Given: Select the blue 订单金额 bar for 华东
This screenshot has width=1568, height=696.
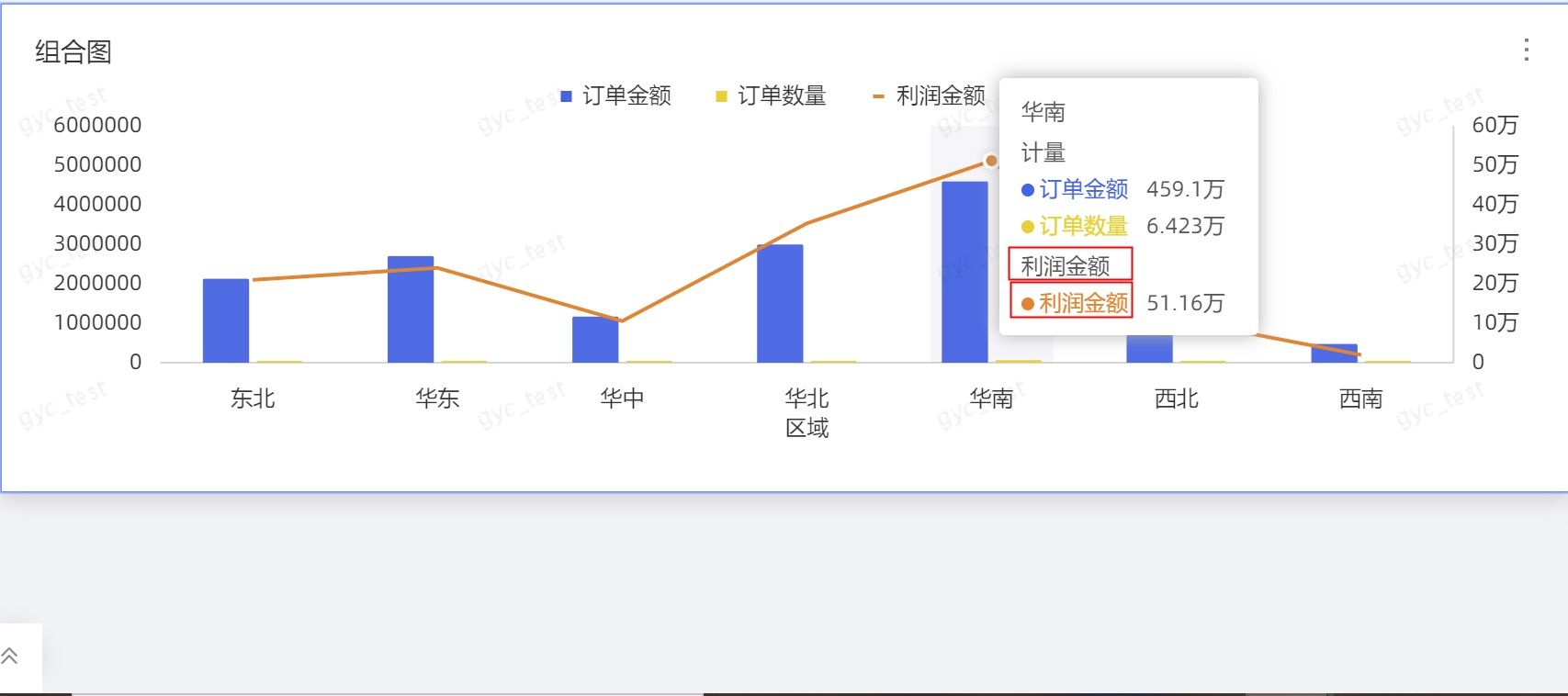Looking at the screenshot, I should point(410,309).
